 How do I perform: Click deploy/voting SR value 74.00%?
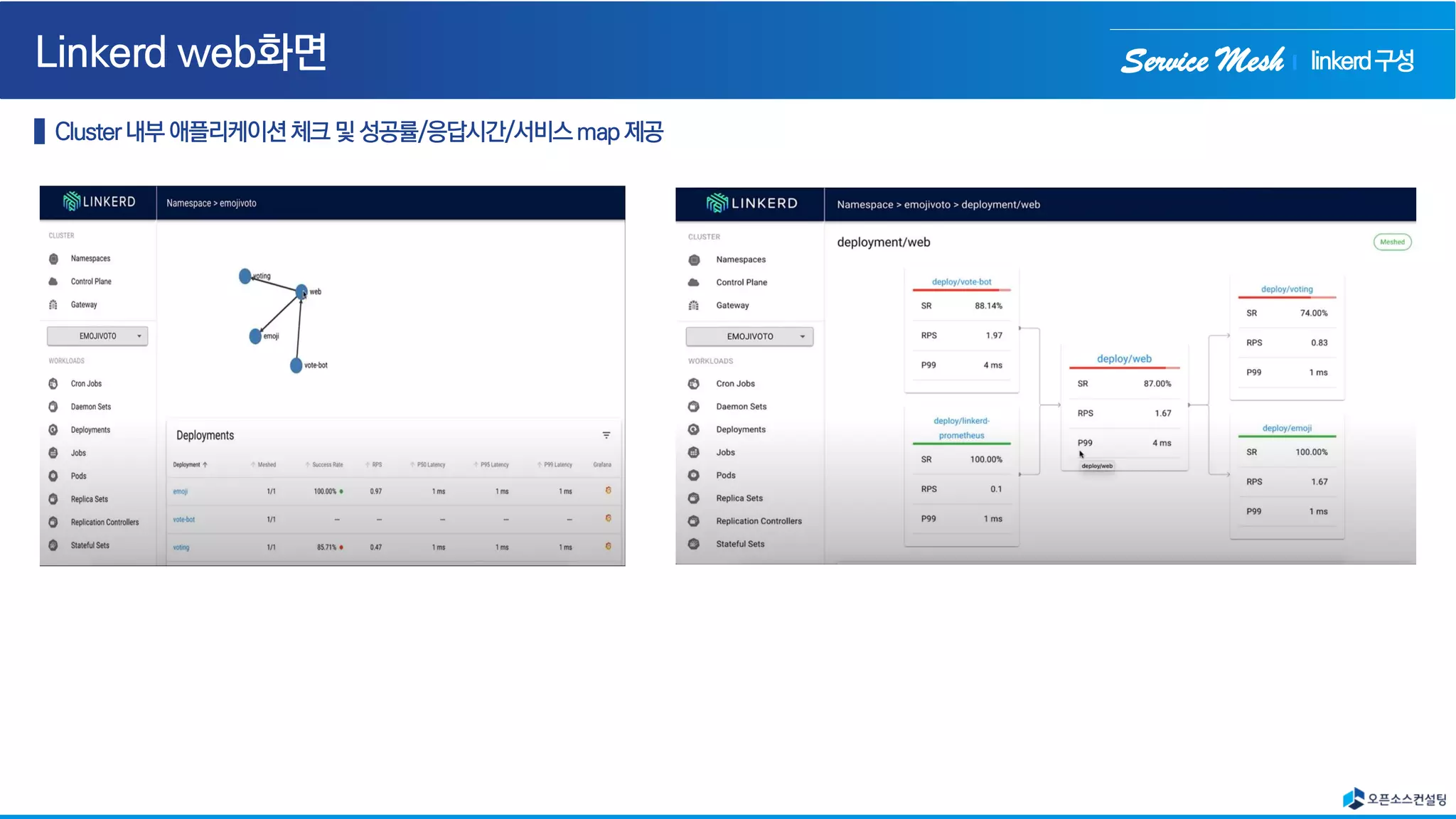pos(1314,314)
